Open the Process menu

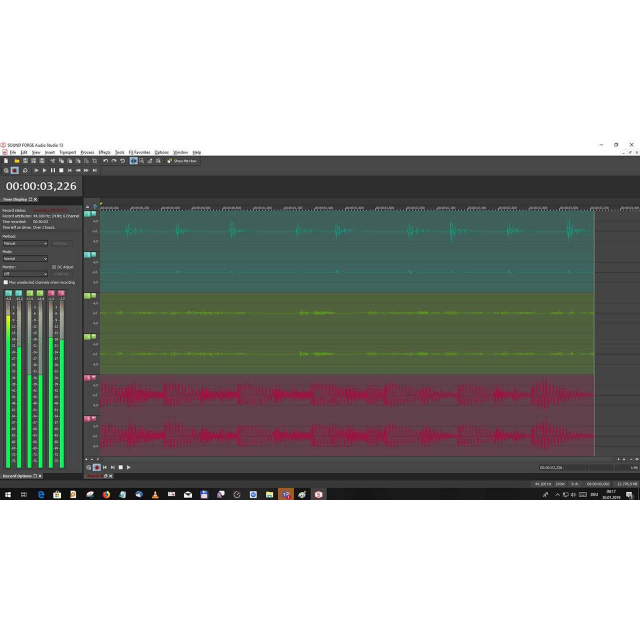[87, 152]
